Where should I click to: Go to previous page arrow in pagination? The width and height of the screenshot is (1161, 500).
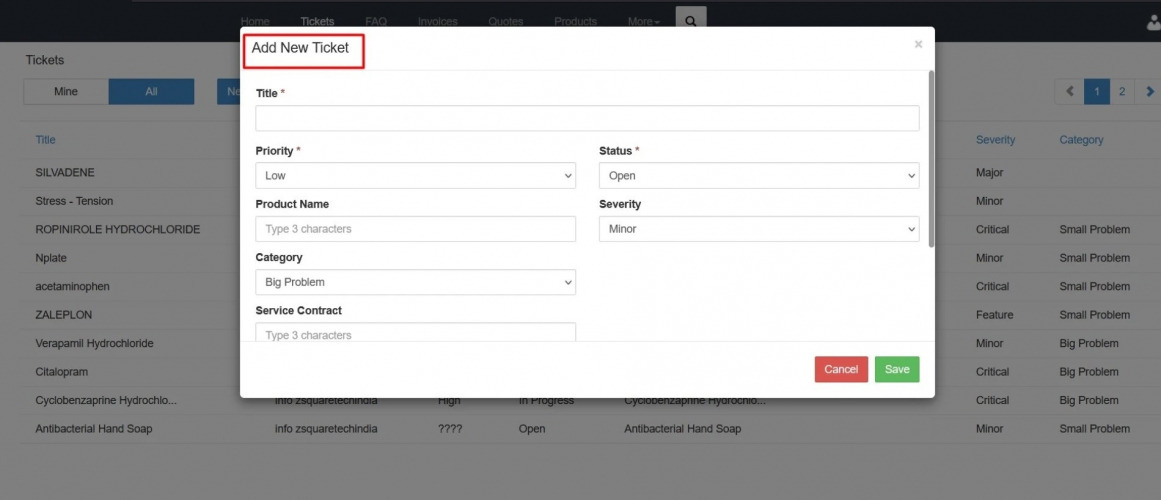(1070, 92)
